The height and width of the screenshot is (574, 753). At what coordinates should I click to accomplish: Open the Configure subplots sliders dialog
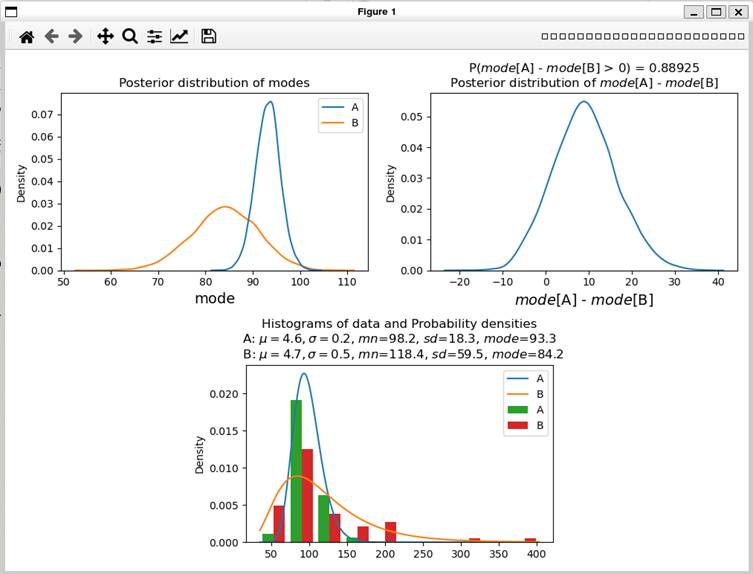click(154, 36)
